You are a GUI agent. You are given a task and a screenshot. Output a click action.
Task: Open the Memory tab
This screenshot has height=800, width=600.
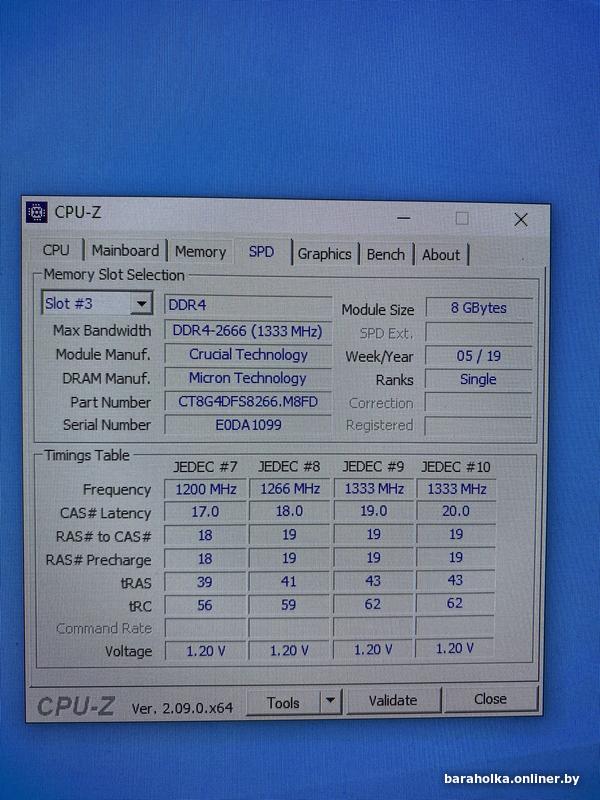201,252
